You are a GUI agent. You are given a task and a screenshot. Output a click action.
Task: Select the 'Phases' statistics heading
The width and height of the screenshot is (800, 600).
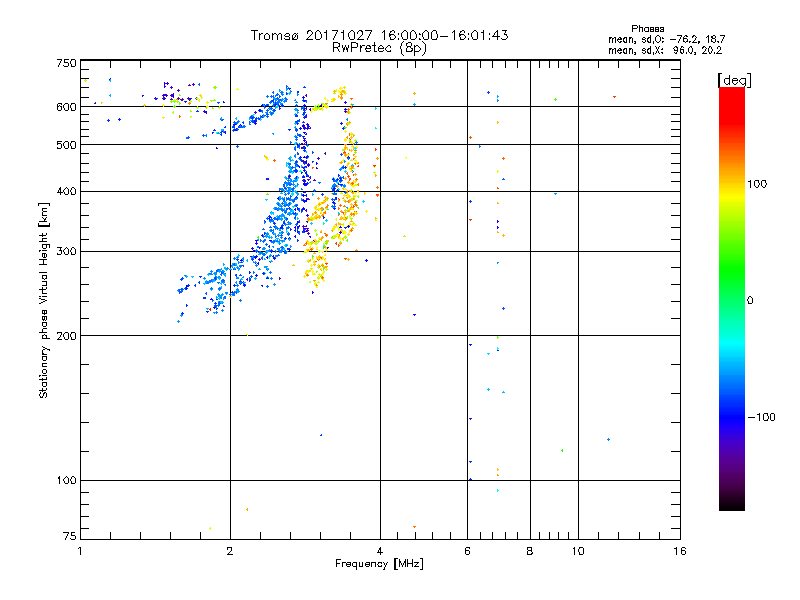click(x=647, y=29)
